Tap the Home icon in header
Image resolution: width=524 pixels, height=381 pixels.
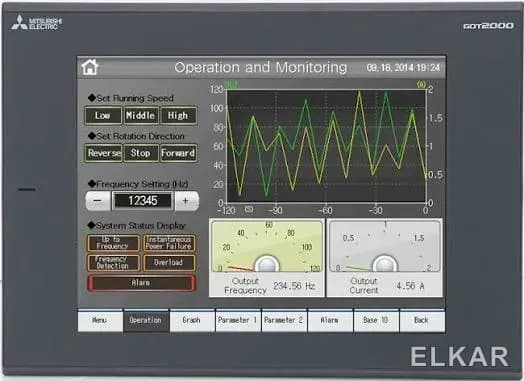(90, 67)
